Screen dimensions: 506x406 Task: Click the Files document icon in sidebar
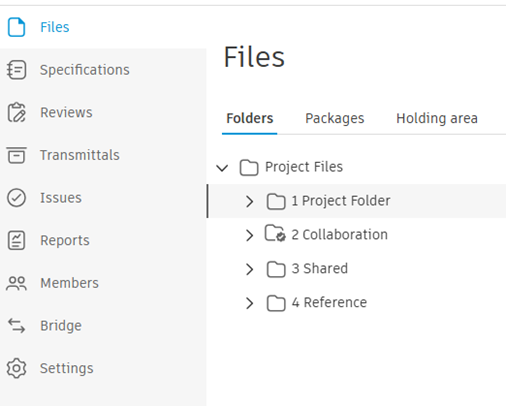click(x=16, y=27)
